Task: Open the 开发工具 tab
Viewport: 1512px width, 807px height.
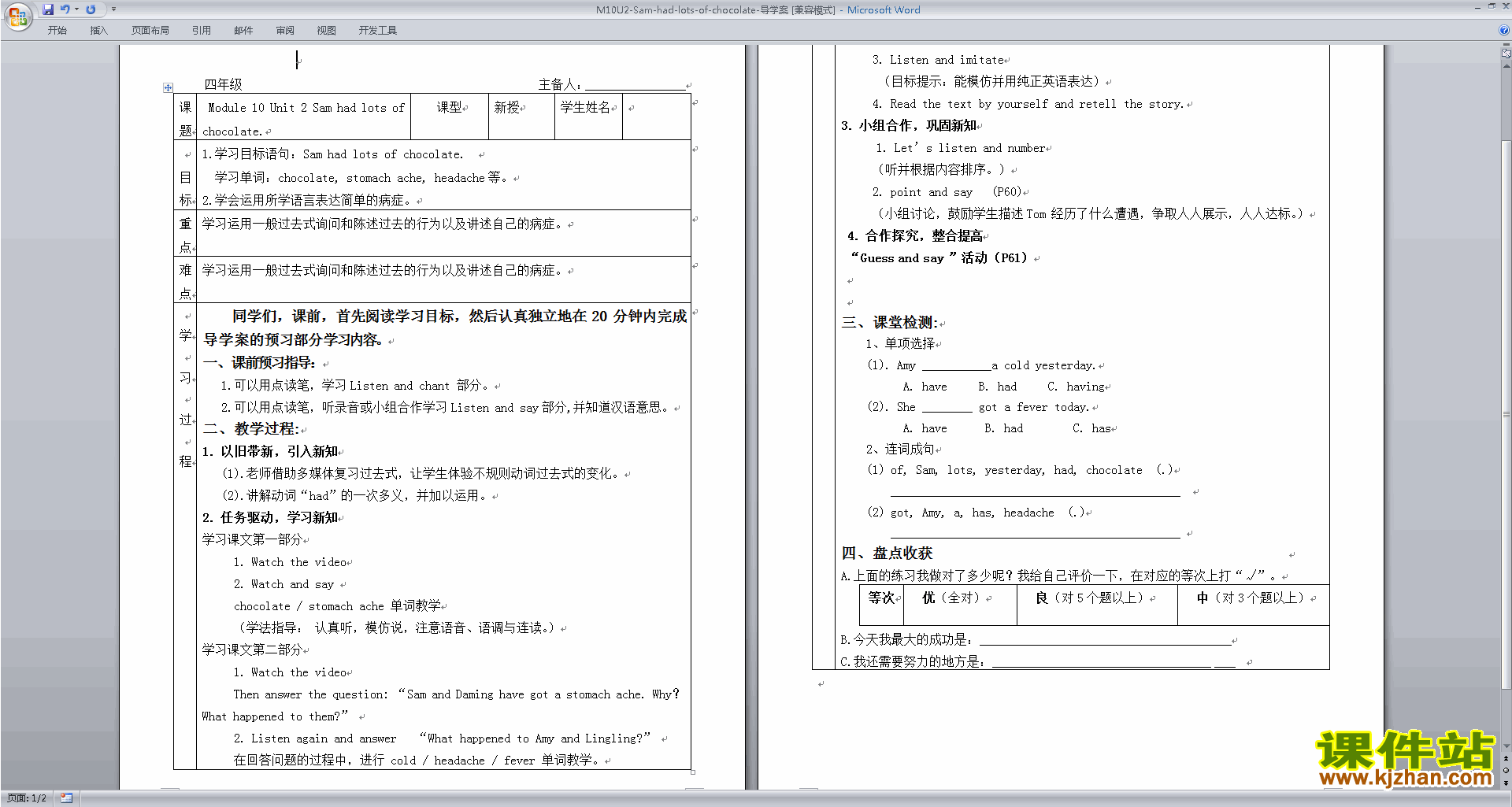Action: [x=377, y=31]
